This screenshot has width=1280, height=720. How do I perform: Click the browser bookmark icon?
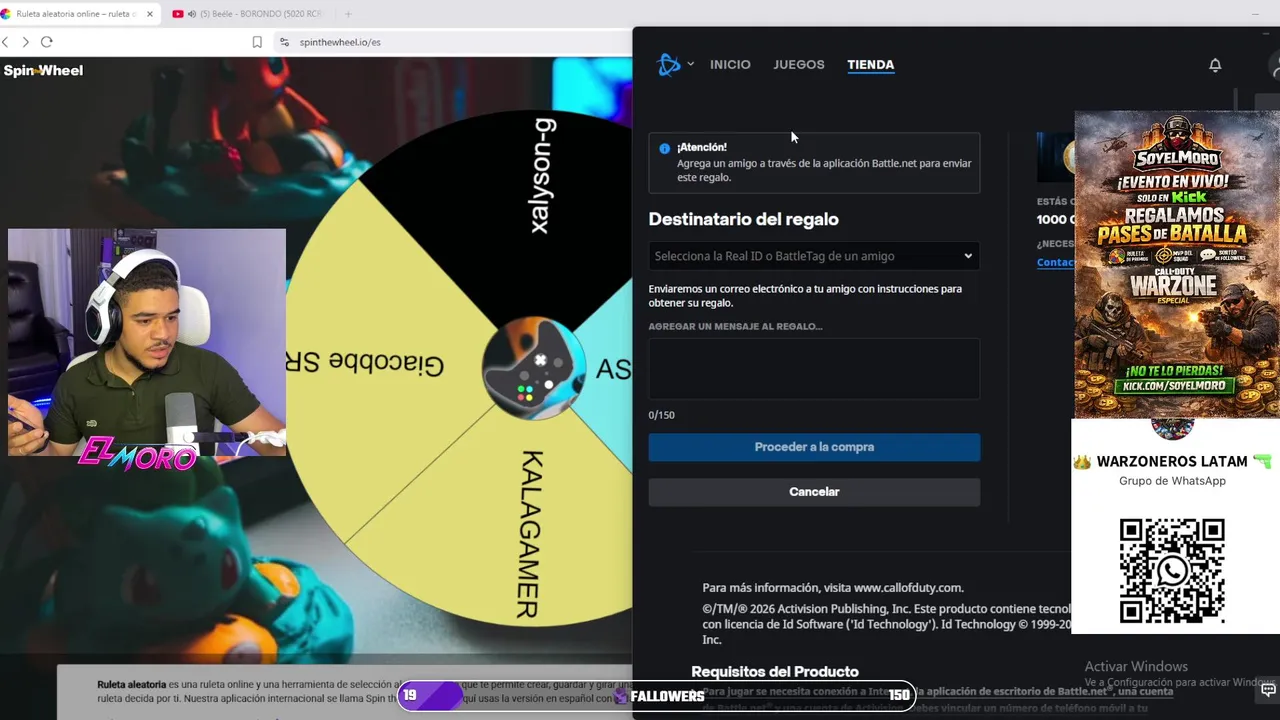[257, 42]
